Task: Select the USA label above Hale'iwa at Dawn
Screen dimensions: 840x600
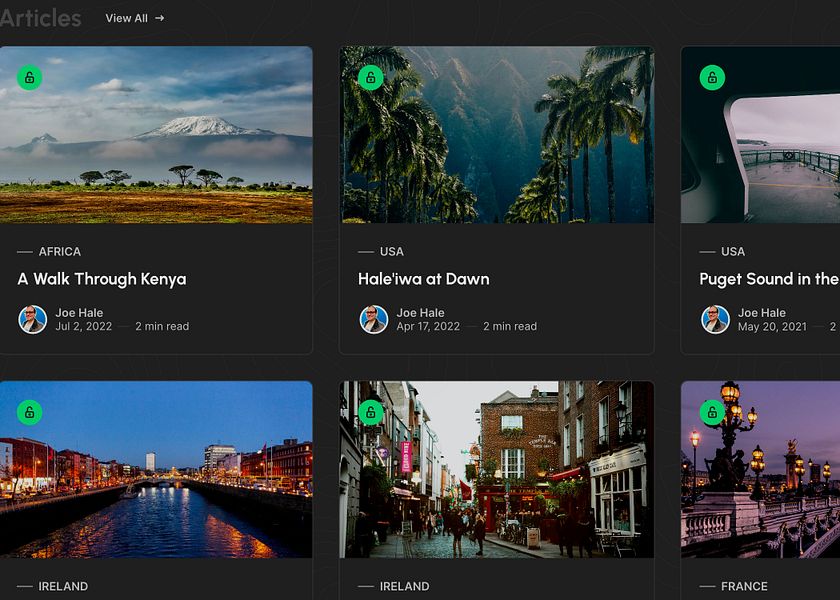Action: point(392,252)
